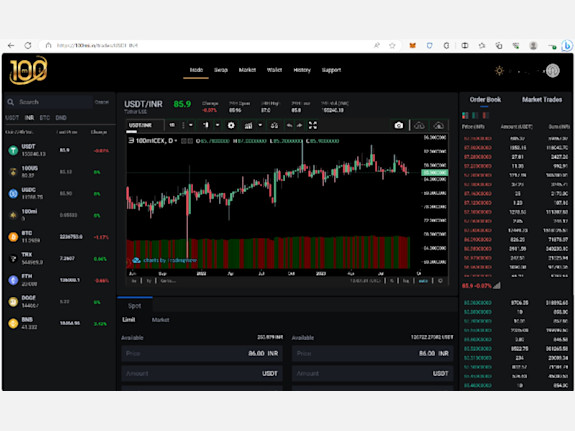Viewport: 575px width, 431px height.
Task: Filter coin list by INR
Action: point(29,118)
